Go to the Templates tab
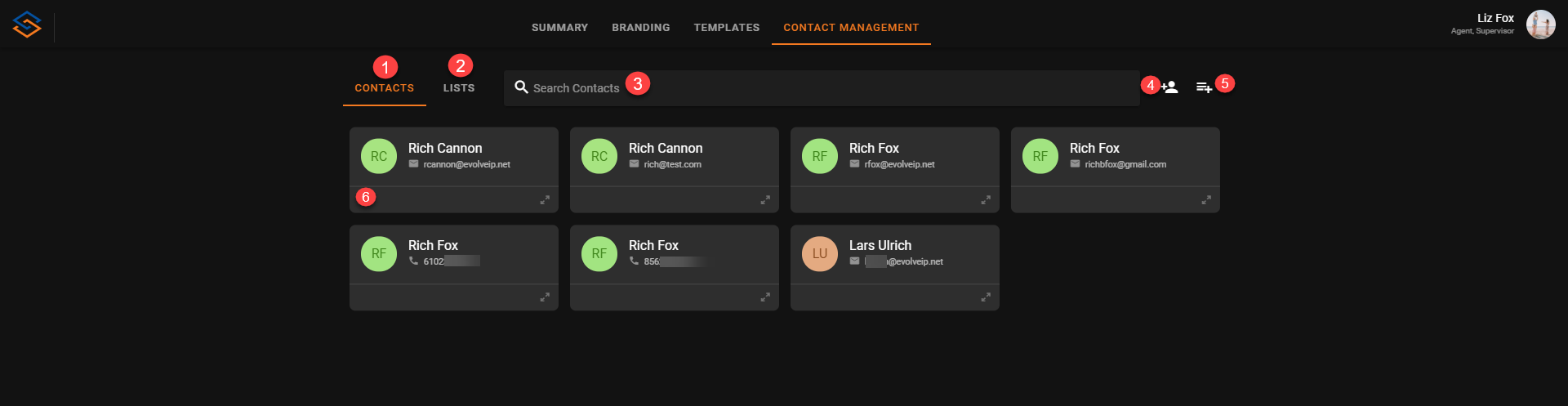Viewport: 1568px width, 406px height. point(726,28)
